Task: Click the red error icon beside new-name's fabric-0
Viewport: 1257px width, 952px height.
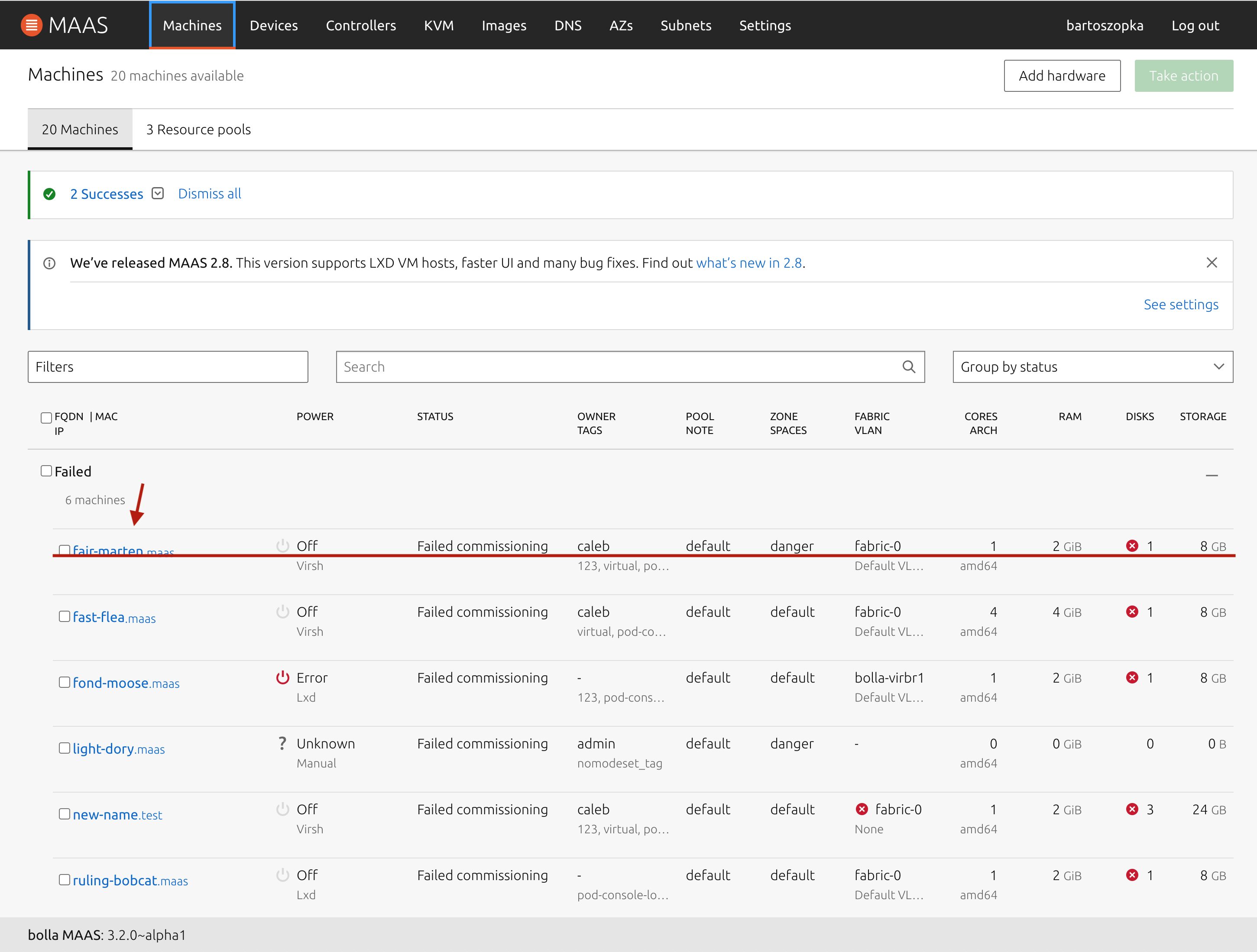Action: [863, 809]
